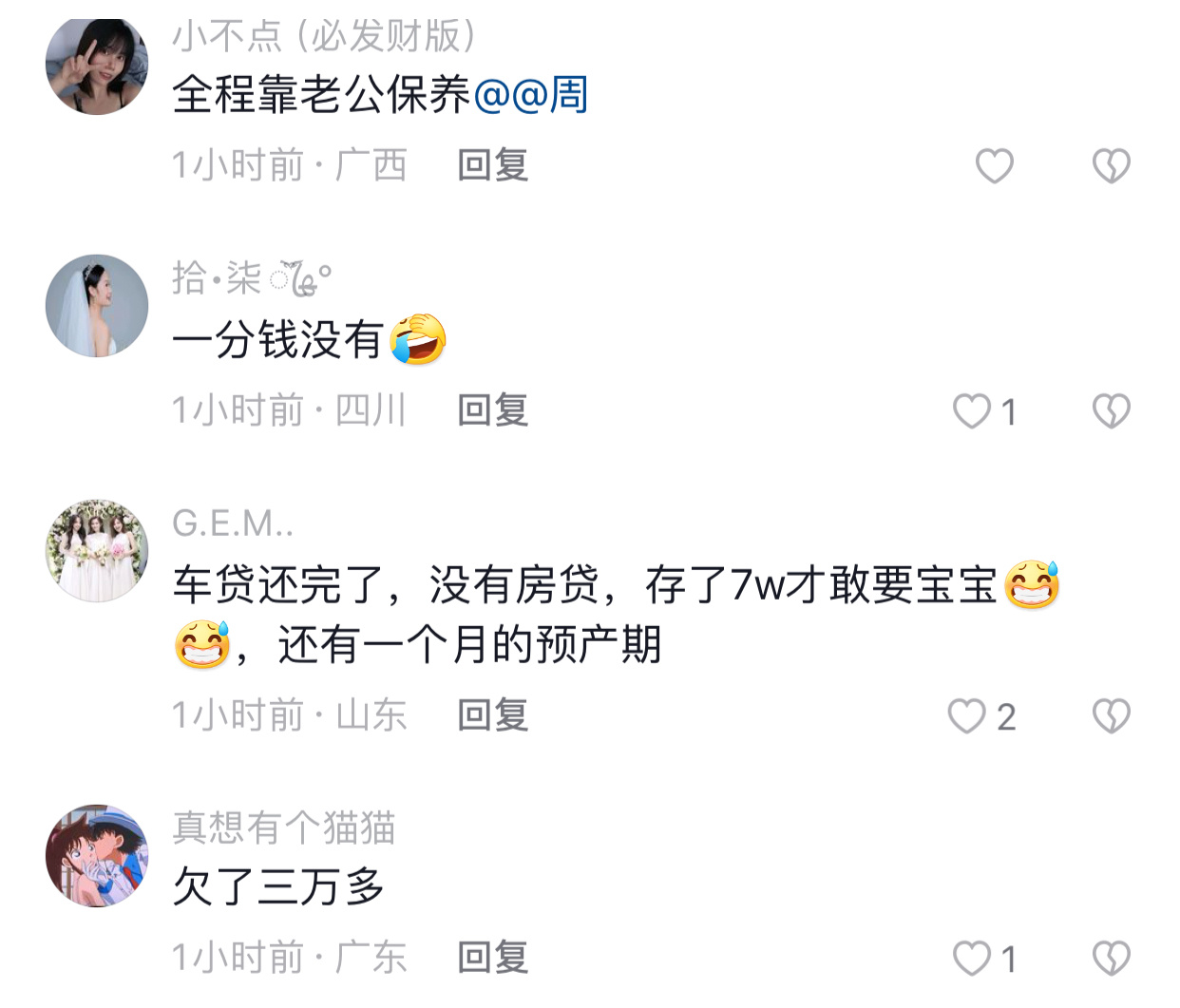This screenshot has width=1180, height=1008.
Task: Open username 真想有个猫猫
Action: point(284,827)
